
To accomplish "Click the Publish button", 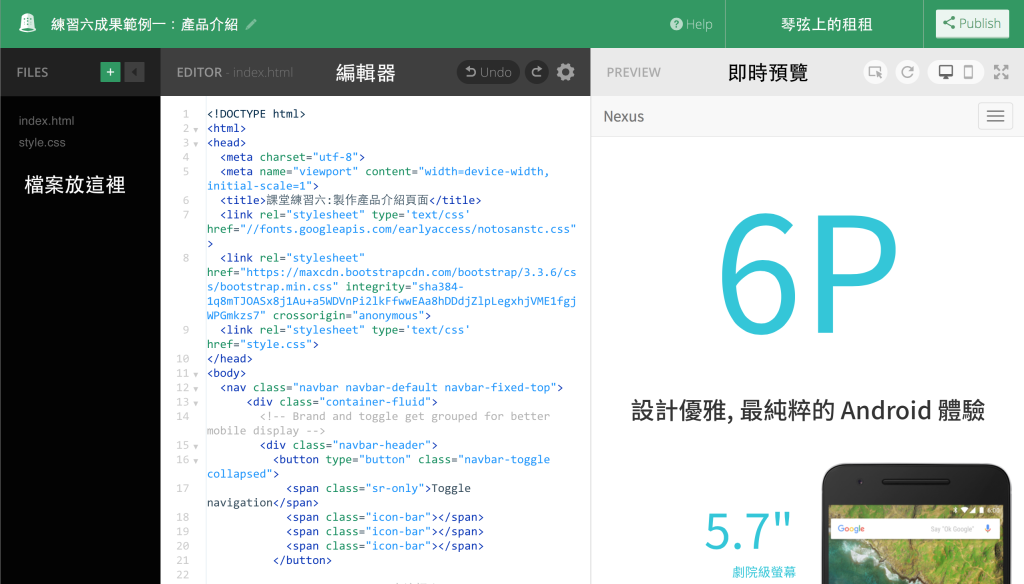I will tap(972, 24).
